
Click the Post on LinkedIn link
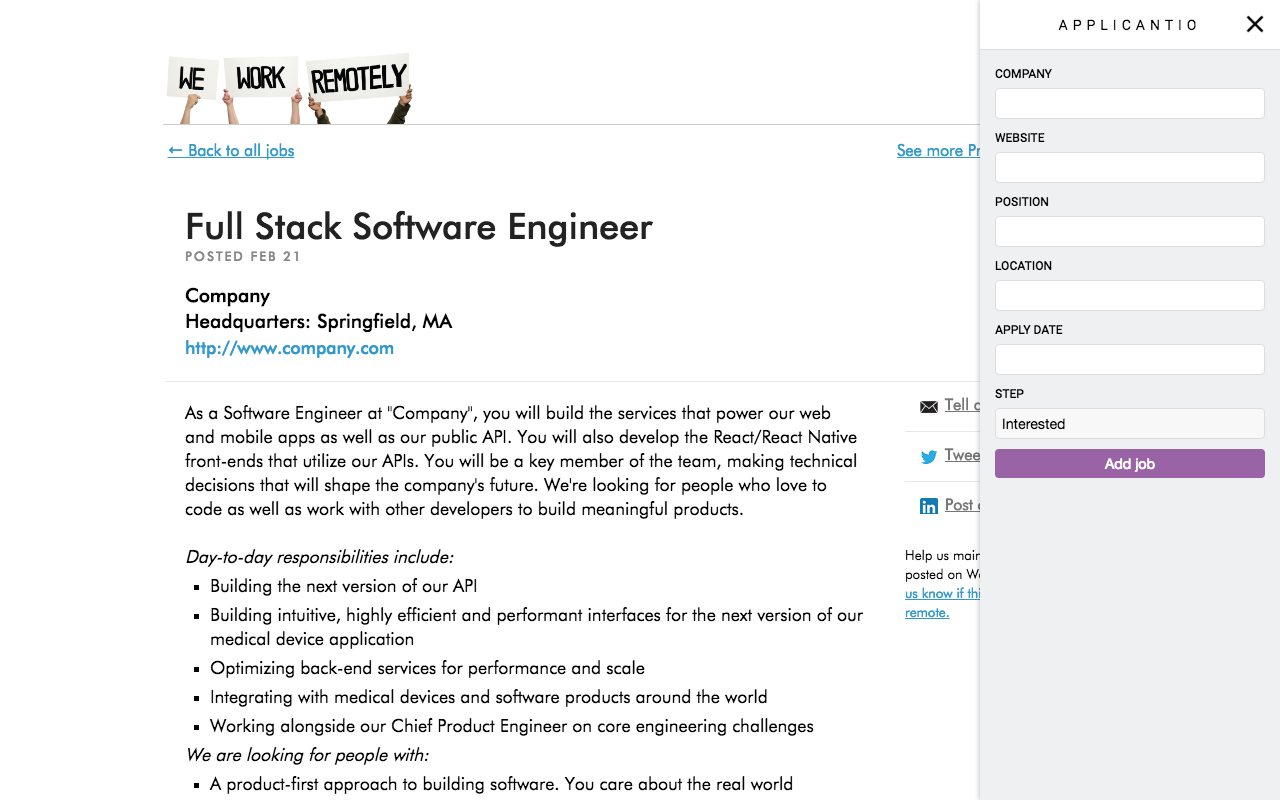pos(962,505)
